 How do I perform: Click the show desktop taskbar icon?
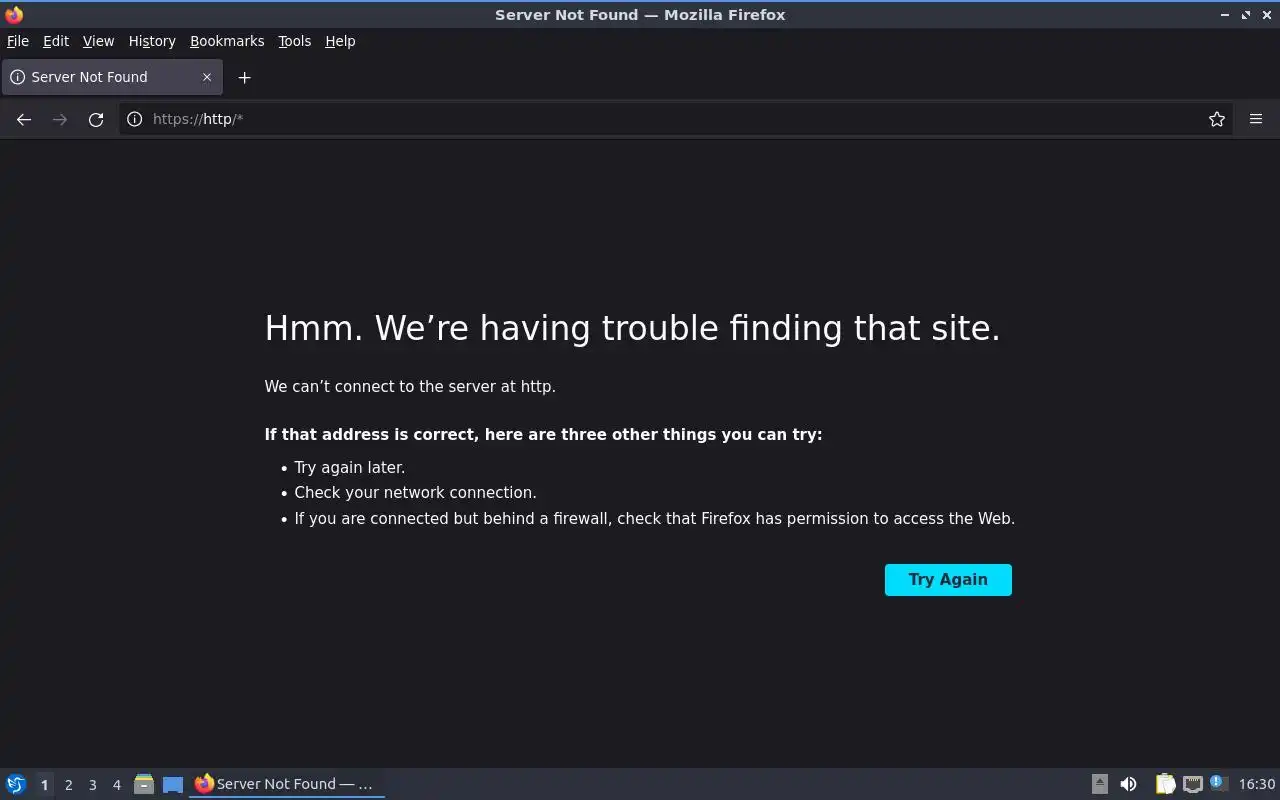pyautogui.click(x=173, y=785)
